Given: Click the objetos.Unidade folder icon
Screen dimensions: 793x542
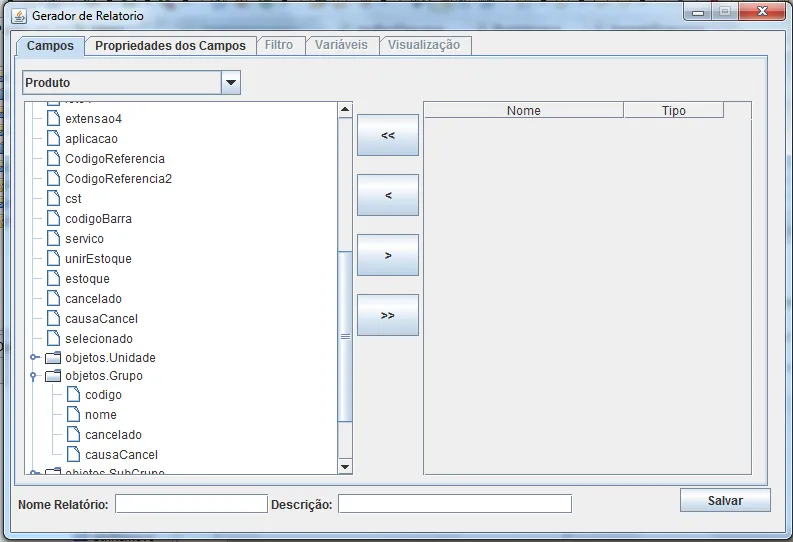Looking at the screenshot, I should [53, 357].
